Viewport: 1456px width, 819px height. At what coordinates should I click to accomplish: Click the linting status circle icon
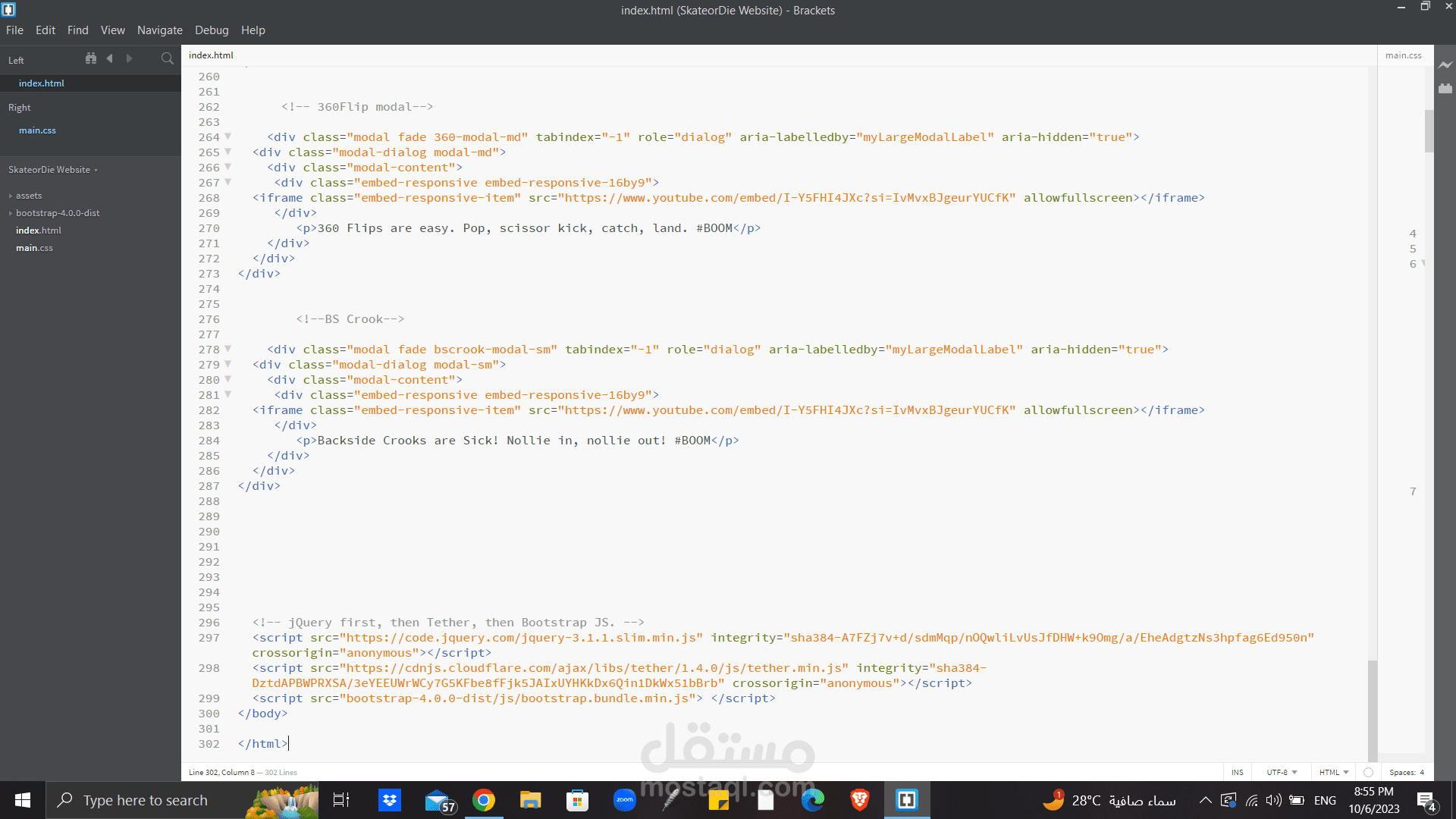coord(1368,772)
